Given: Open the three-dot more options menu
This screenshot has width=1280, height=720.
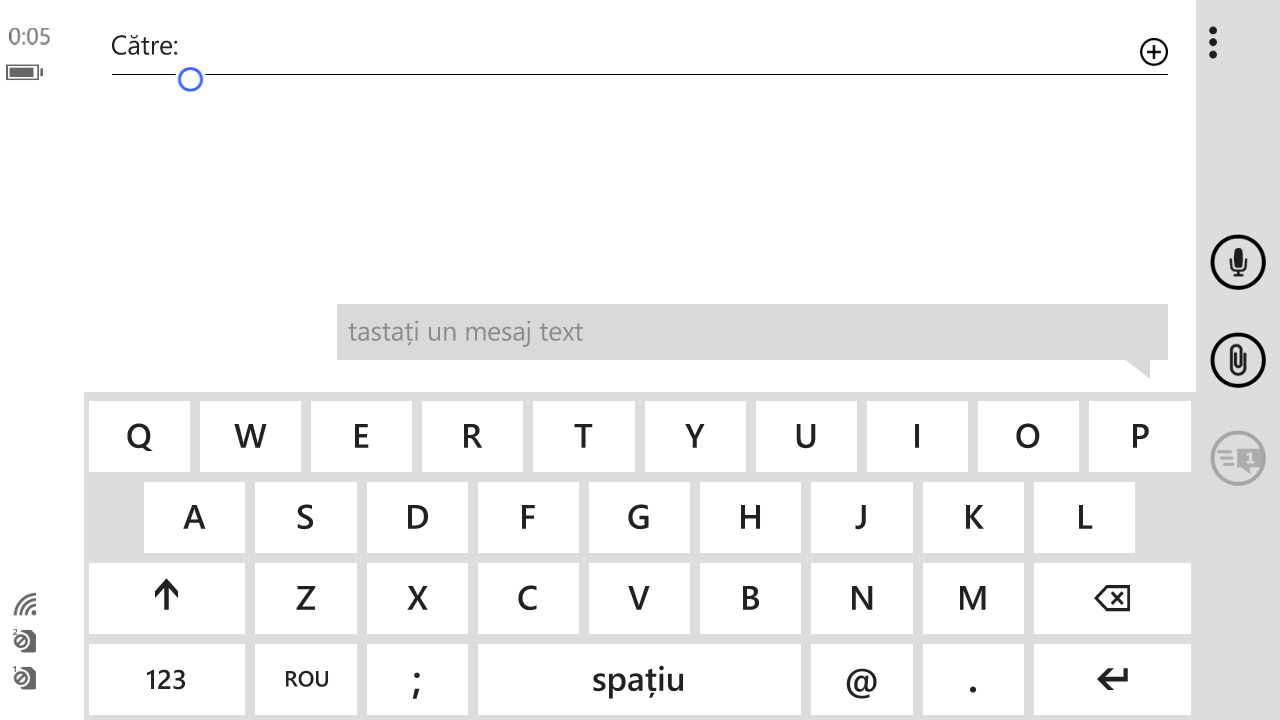Looking at the screenshot, I should (1213, 43).
